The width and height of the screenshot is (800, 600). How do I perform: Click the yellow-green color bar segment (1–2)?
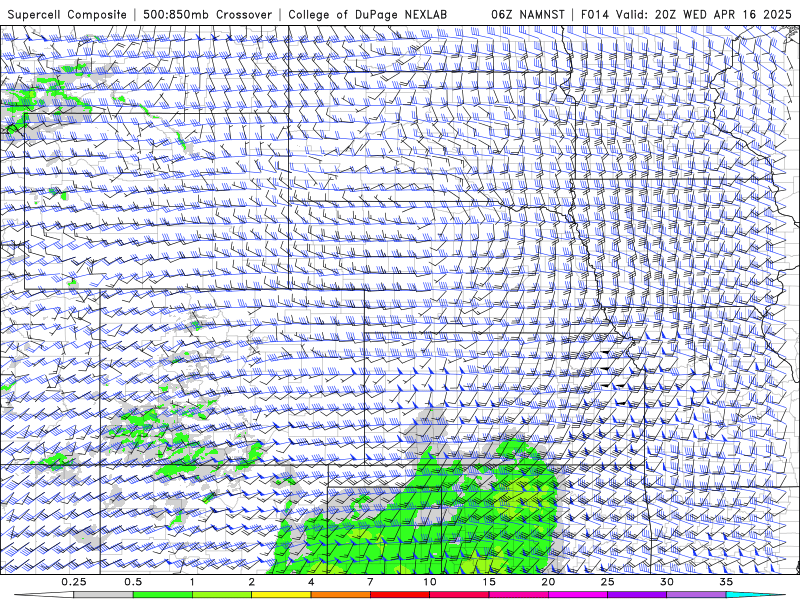point(222,595)
